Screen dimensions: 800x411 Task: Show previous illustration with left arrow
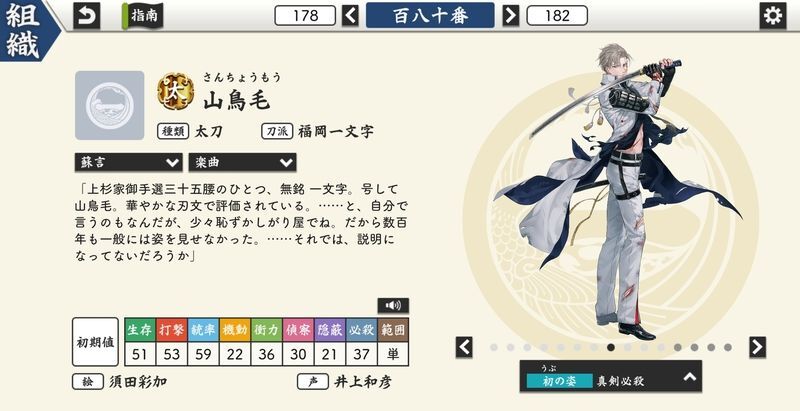[x=464, y=347]
